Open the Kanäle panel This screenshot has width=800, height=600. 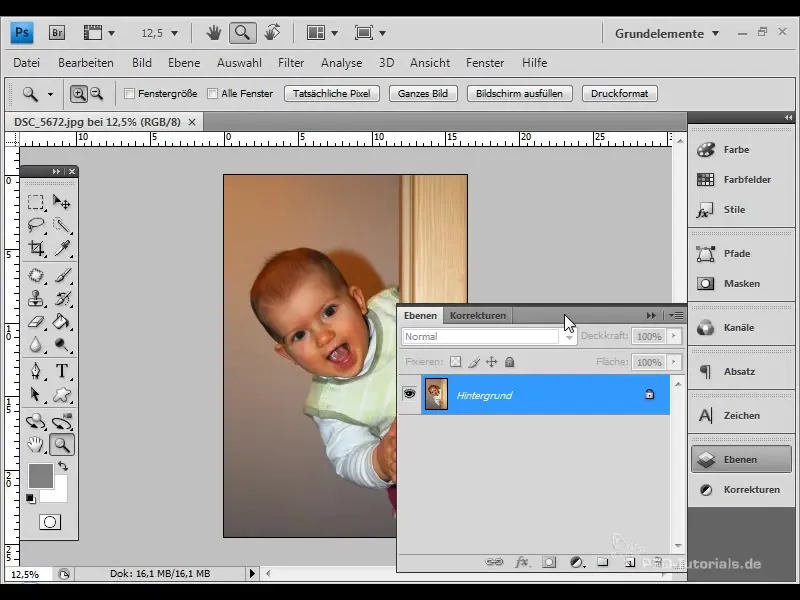(x=741, y=328)
